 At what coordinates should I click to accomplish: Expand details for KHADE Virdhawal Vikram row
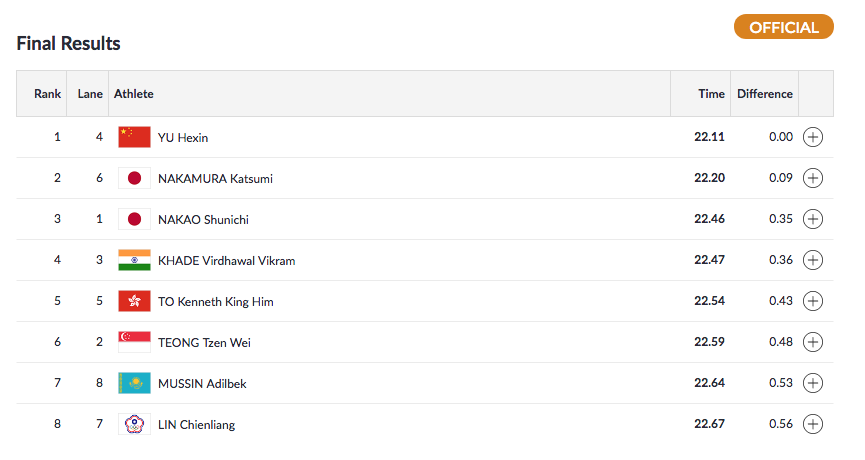click(x=813, y=260)
